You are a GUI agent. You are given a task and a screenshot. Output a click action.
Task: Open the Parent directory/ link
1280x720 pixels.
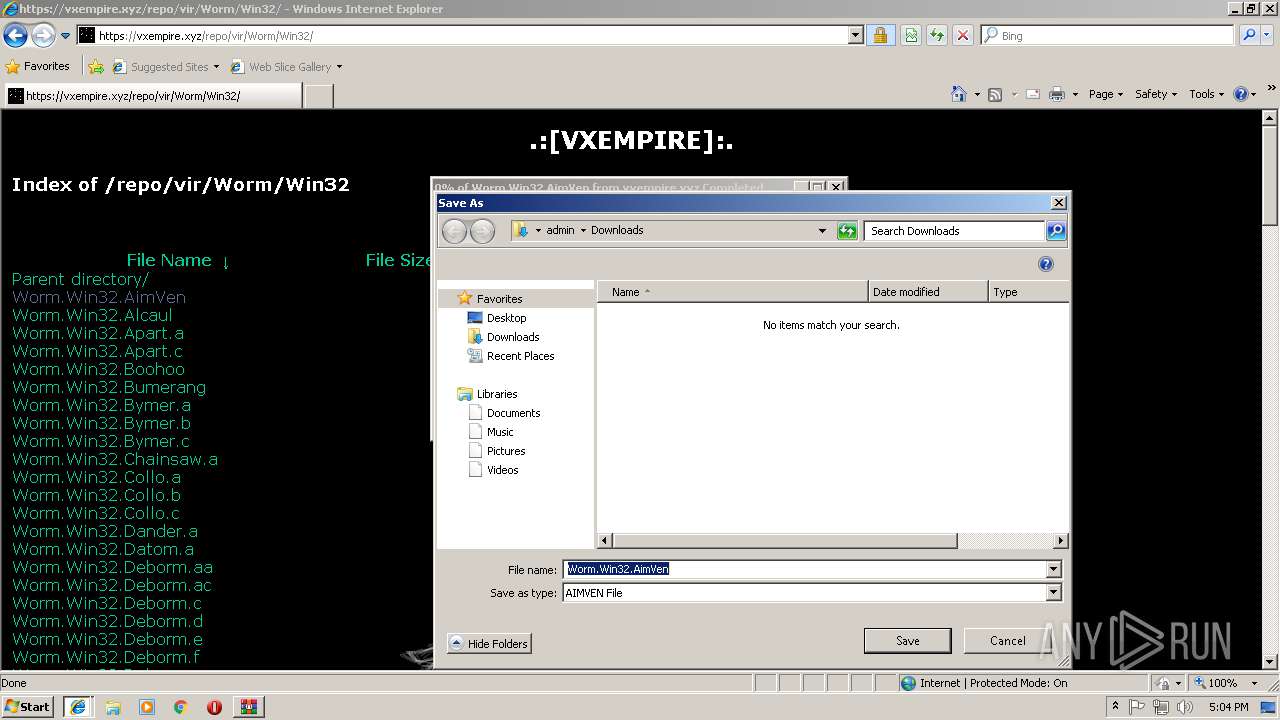[80, 279]
